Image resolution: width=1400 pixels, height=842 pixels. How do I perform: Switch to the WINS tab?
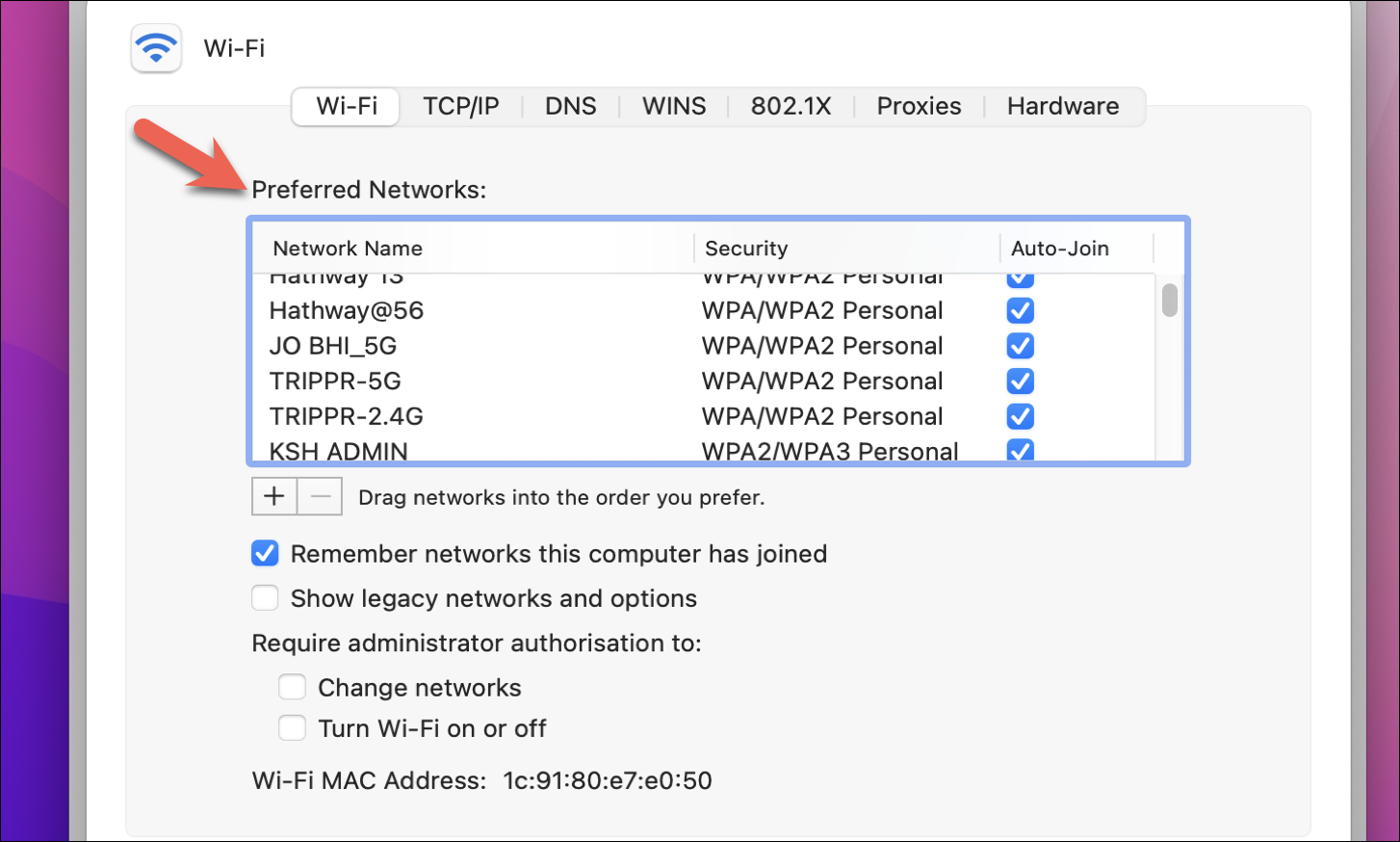(x=674, y=106)
